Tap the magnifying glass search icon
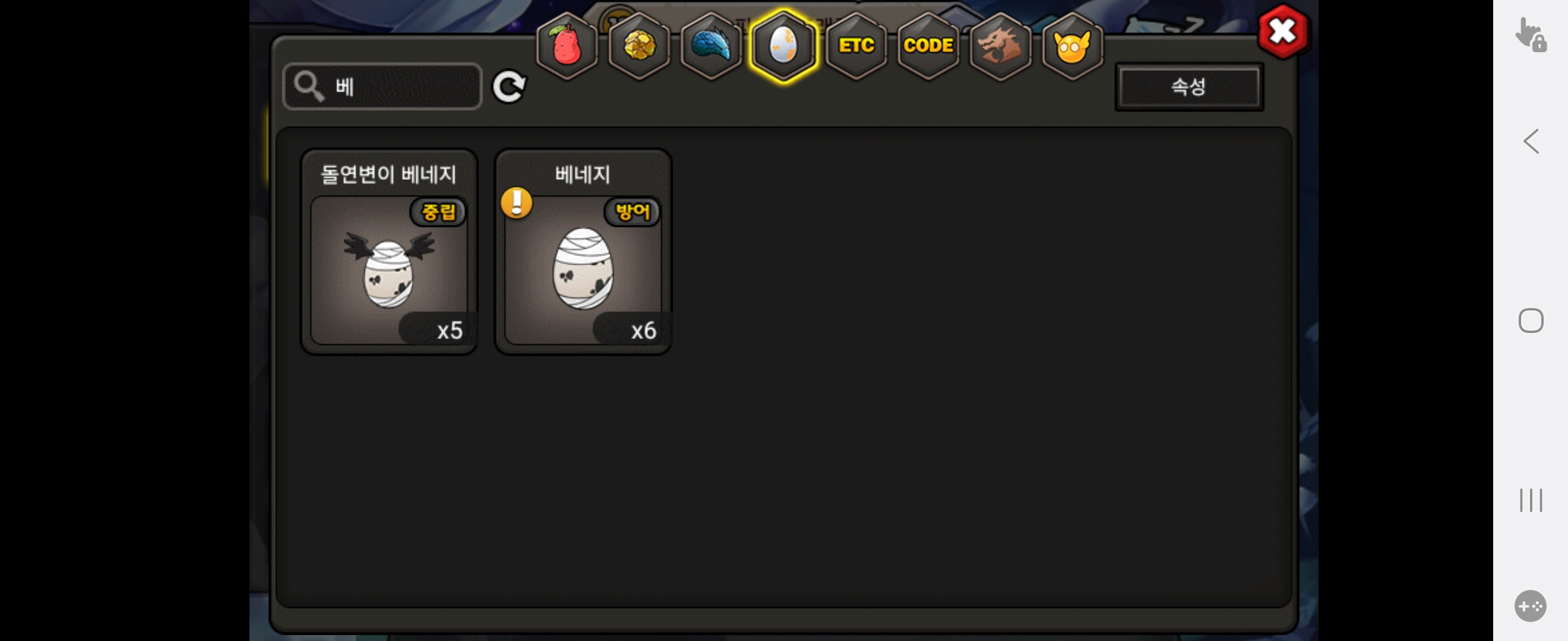 [309, 87]
